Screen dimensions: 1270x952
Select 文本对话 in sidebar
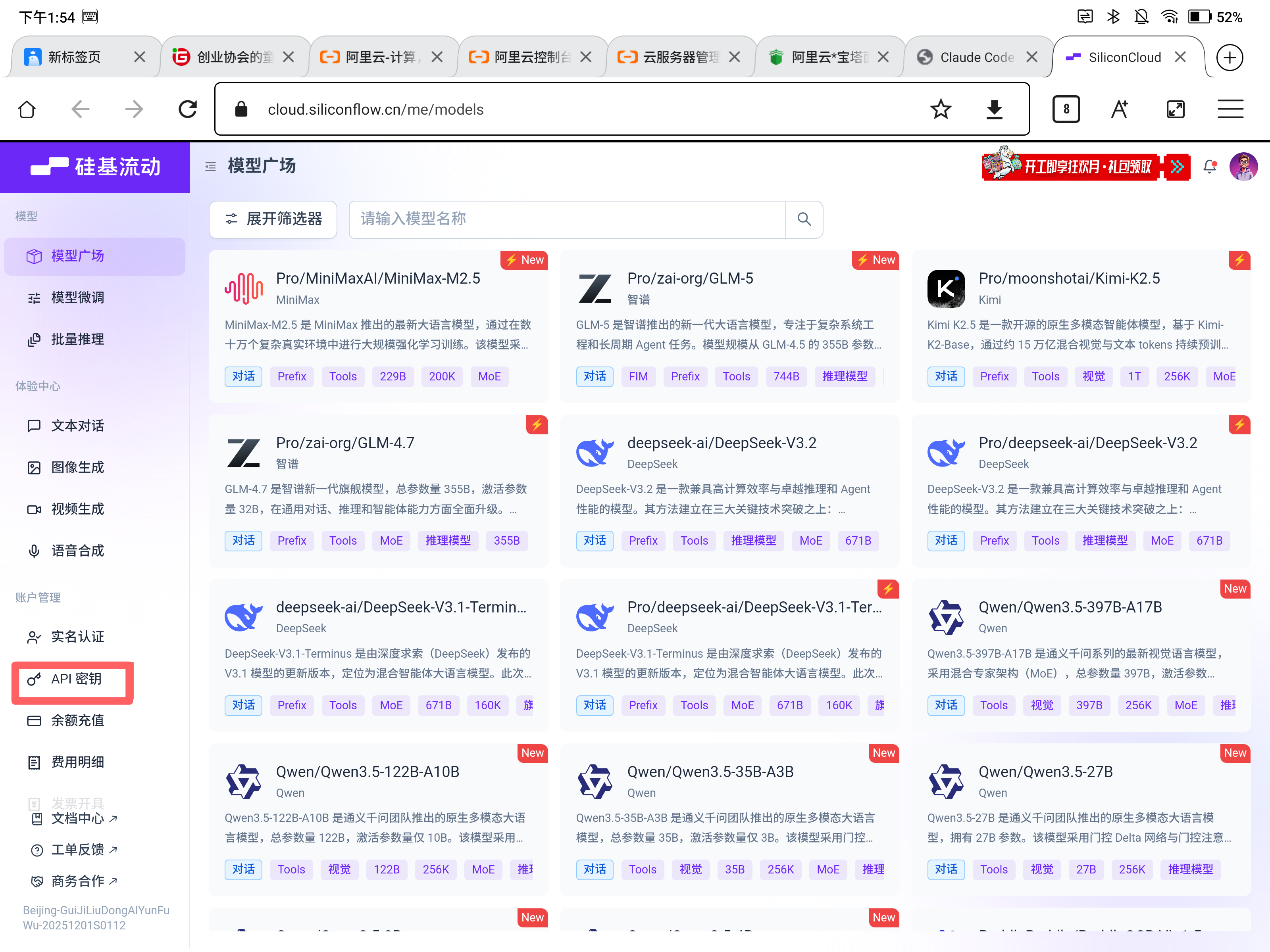pyautogui.click(x=77, y=426)
